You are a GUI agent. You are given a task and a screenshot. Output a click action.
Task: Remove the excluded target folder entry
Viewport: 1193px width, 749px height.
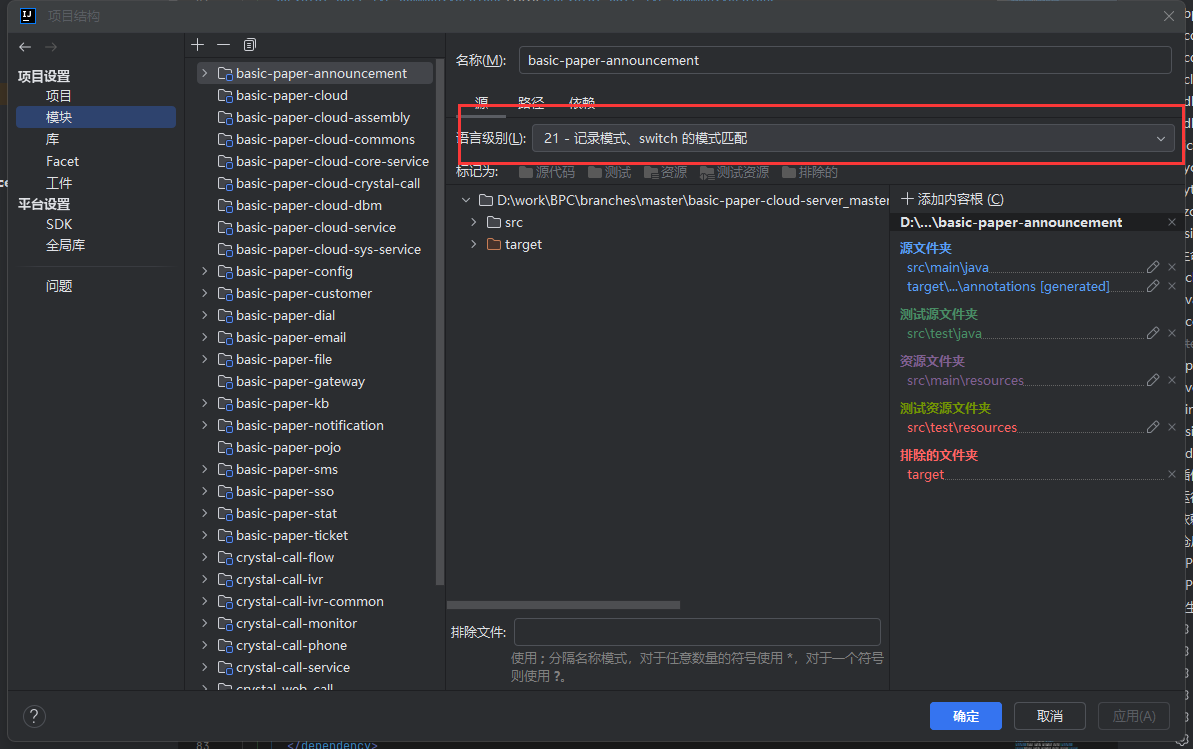(1172, 474)
